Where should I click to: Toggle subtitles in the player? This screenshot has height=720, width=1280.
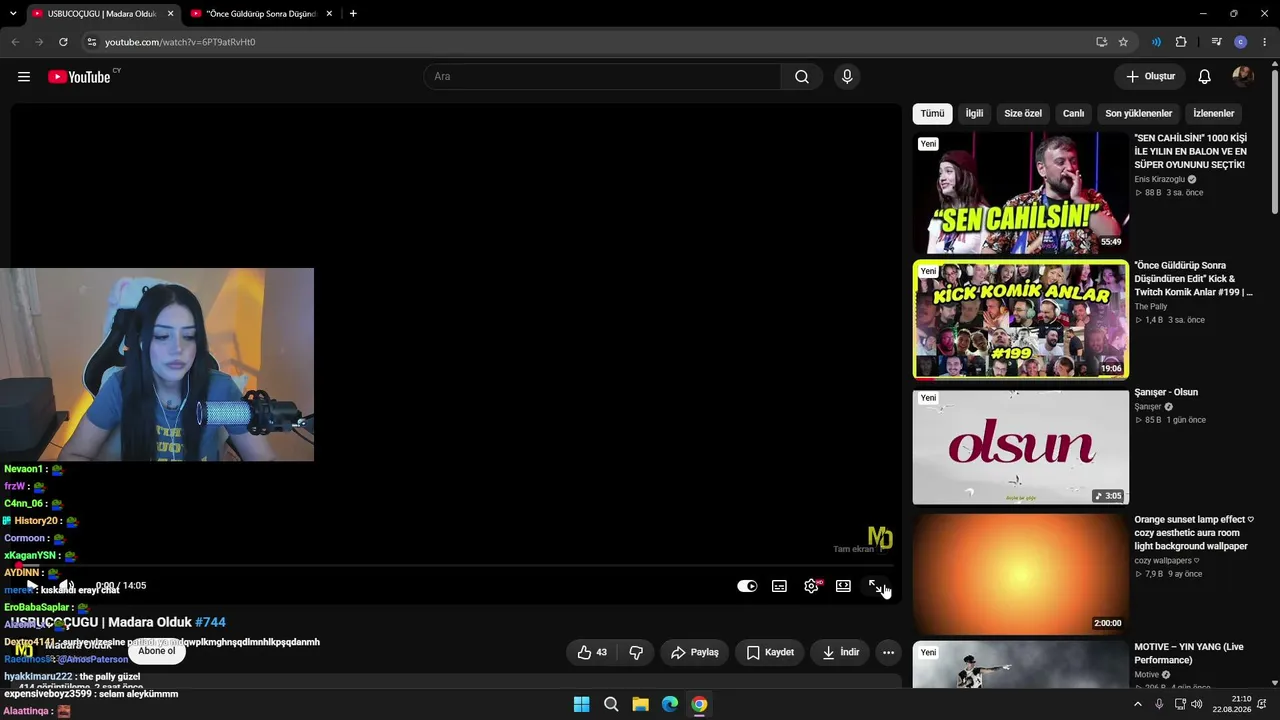click(x=779, y=586)
